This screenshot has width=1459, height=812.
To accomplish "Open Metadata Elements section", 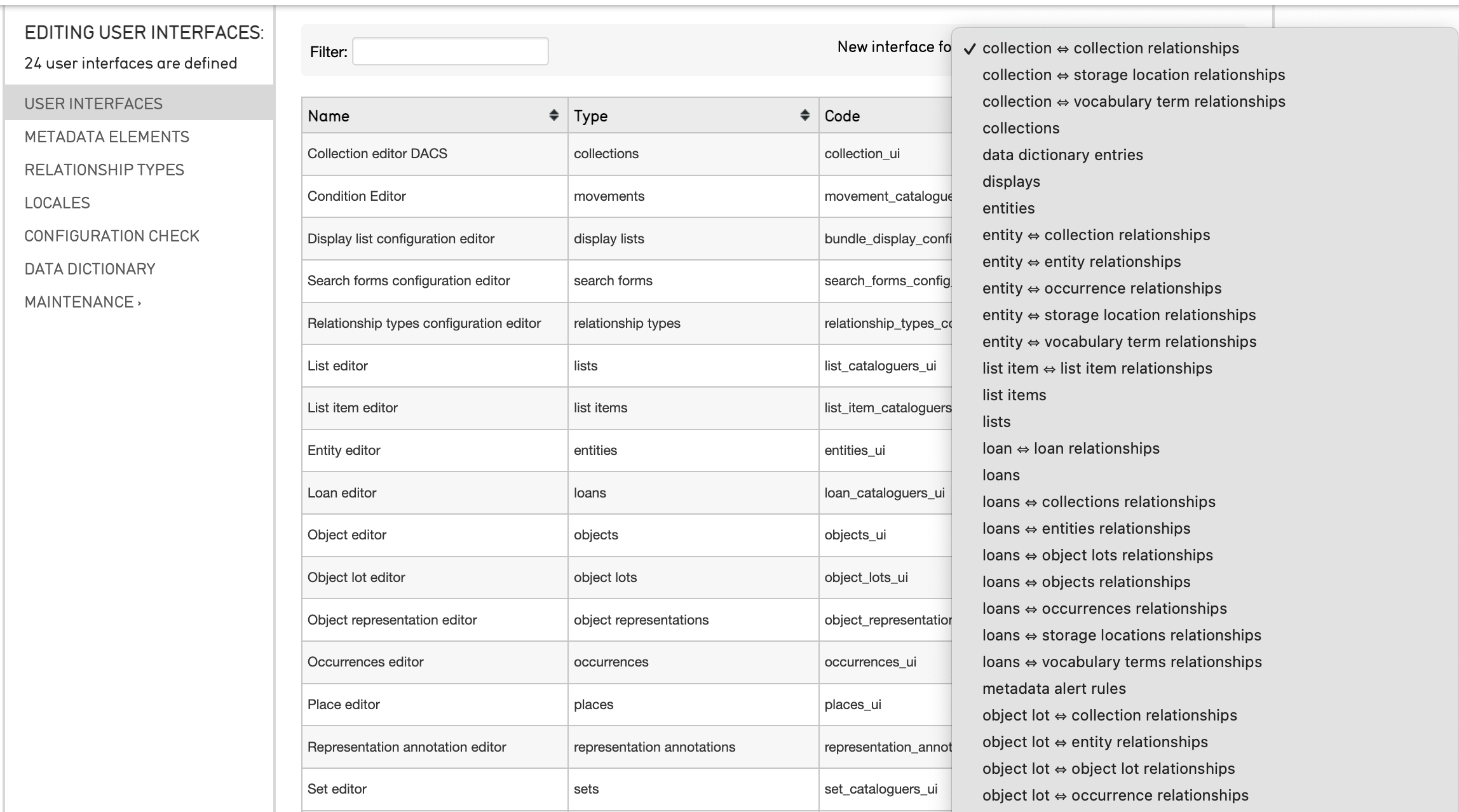I will coord(107,137).
